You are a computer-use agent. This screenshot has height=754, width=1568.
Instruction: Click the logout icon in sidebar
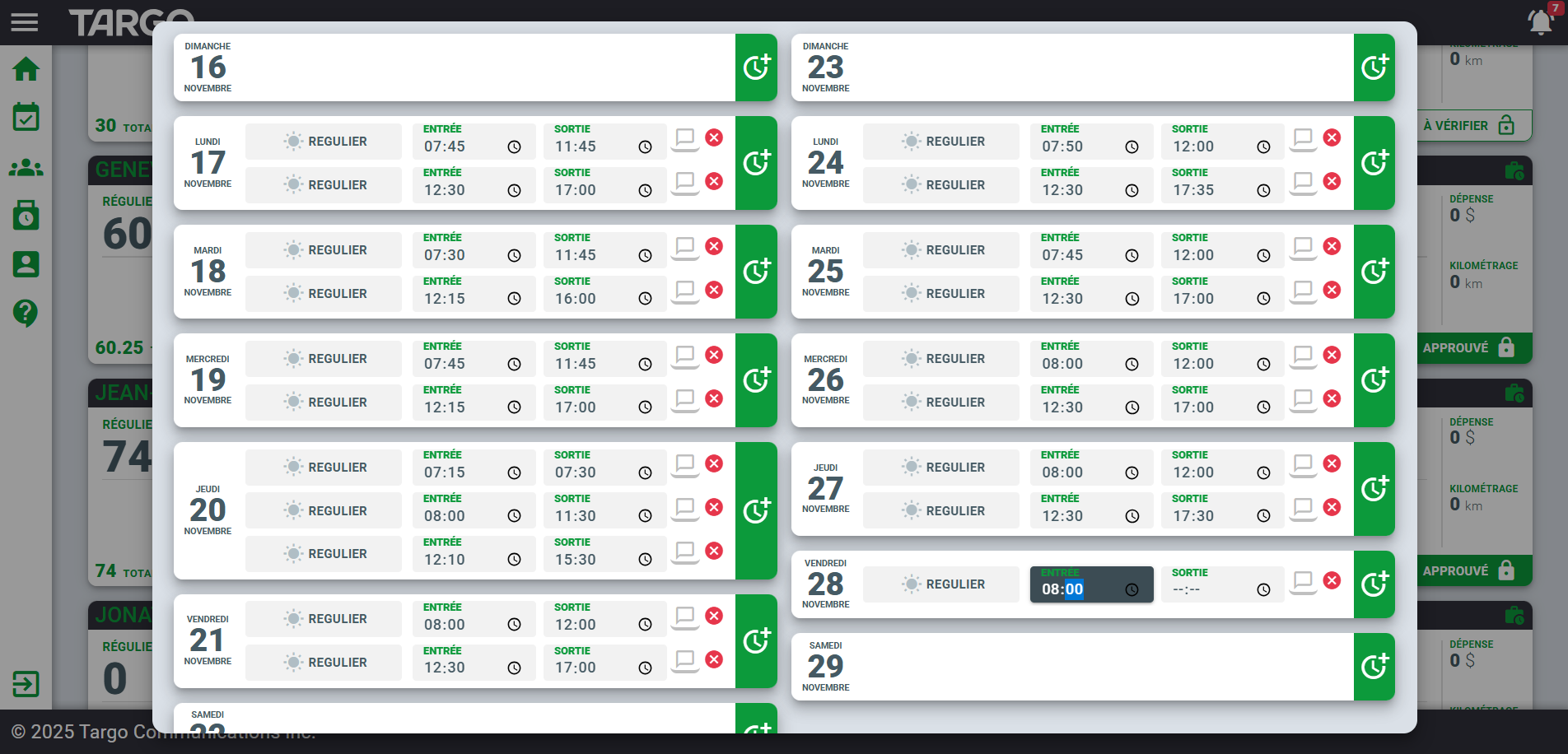tap(26, 684)
